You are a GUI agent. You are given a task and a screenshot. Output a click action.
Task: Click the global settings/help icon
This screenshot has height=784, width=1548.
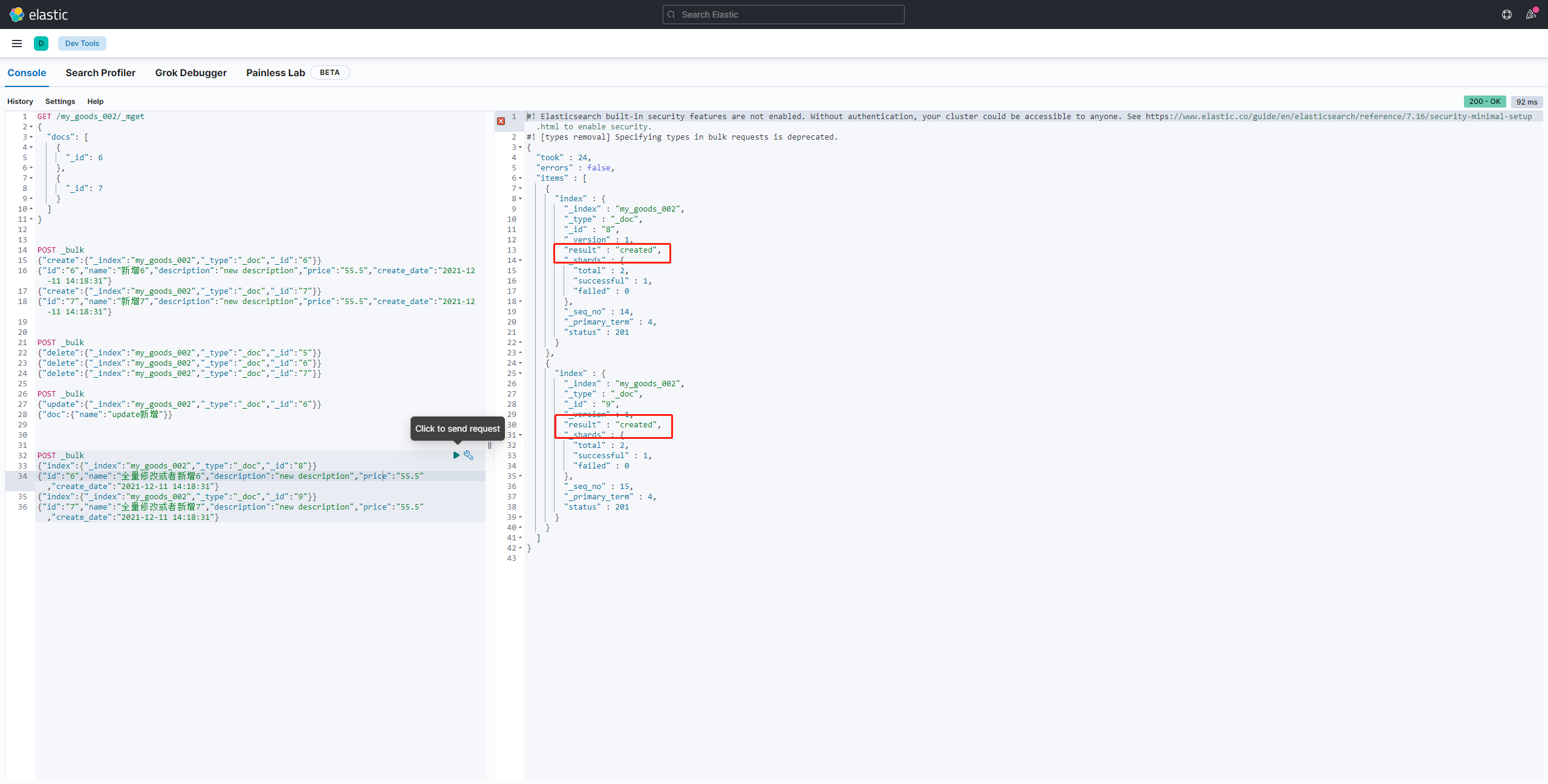(x=1506, y=14)
